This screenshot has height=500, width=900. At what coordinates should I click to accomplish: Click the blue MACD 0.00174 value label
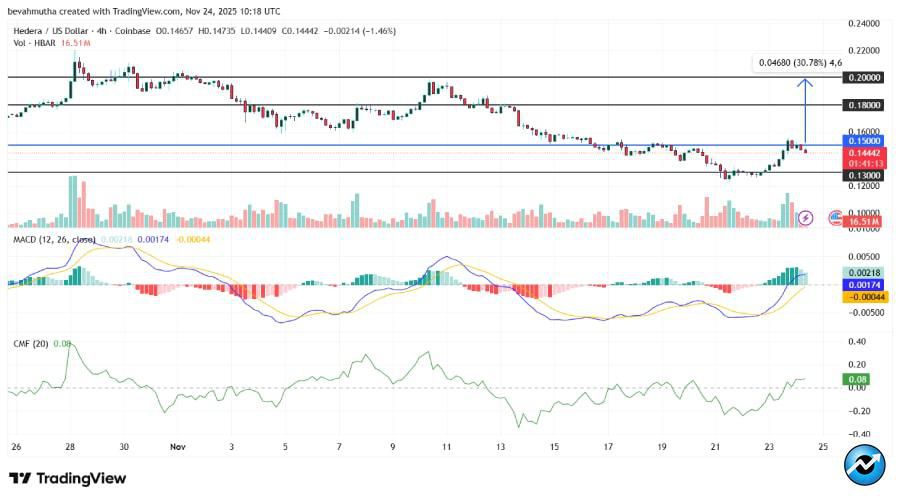click(865, 285)
